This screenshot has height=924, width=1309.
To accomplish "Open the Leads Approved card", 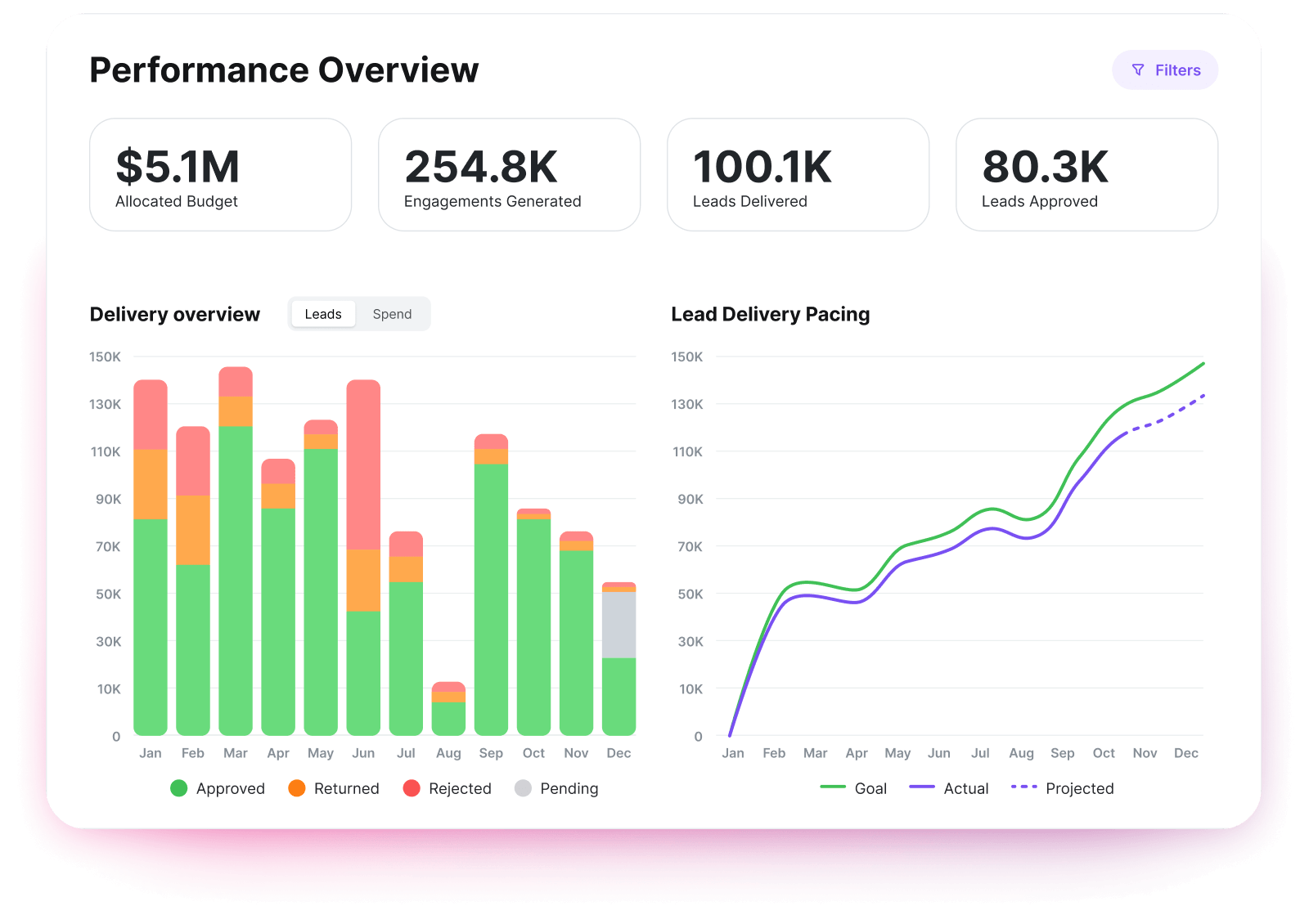I will click(x=1086, y=175).
